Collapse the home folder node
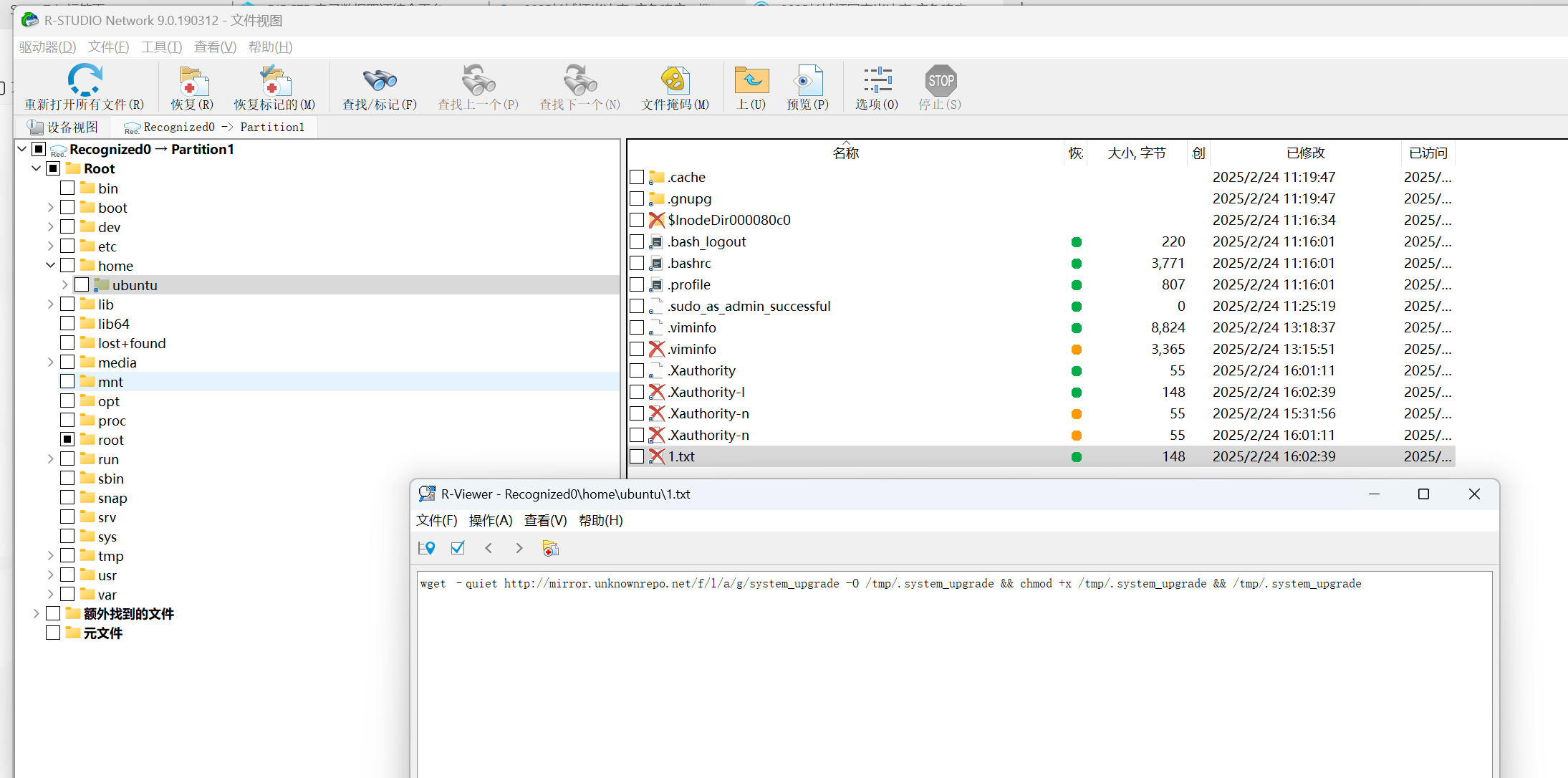Screen dimensions: 1568x778 click(50, 266)
